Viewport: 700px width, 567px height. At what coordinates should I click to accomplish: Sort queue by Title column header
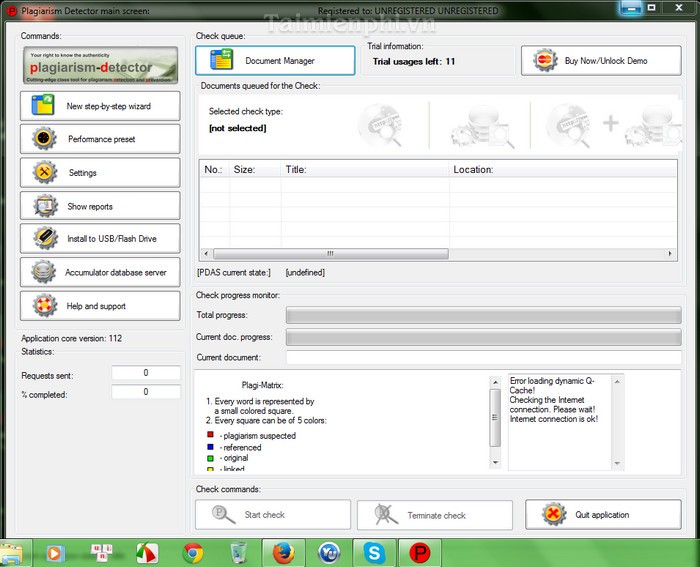point(364,170)
